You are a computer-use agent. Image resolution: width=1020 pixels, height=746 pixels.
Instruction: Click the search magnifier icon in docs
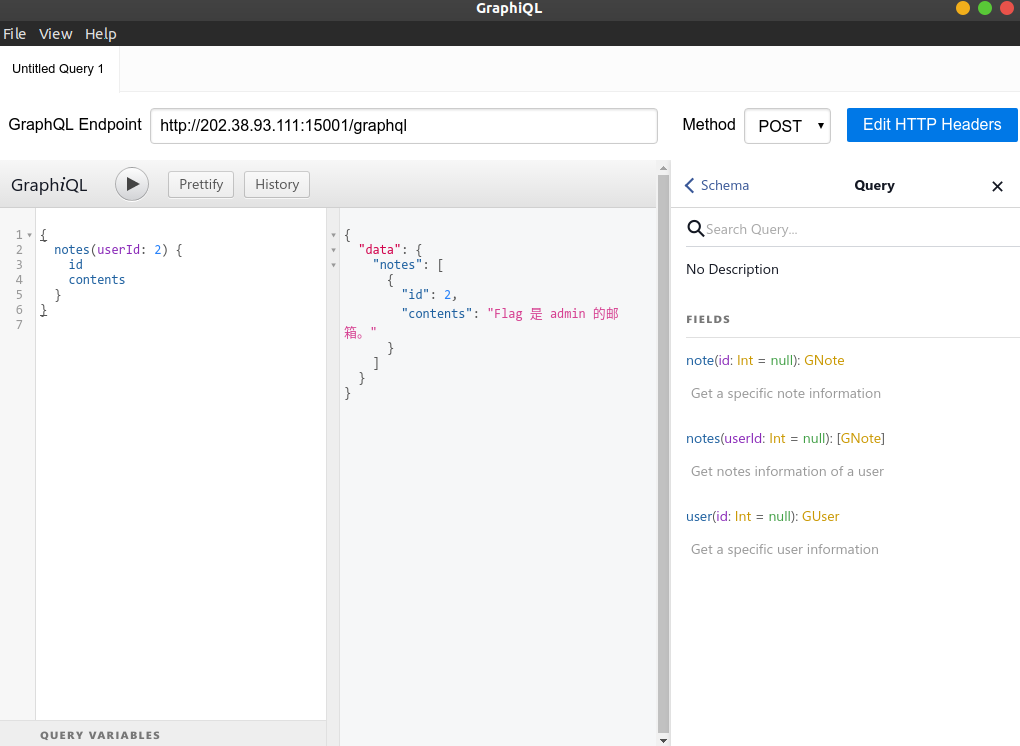pos(695,229)
